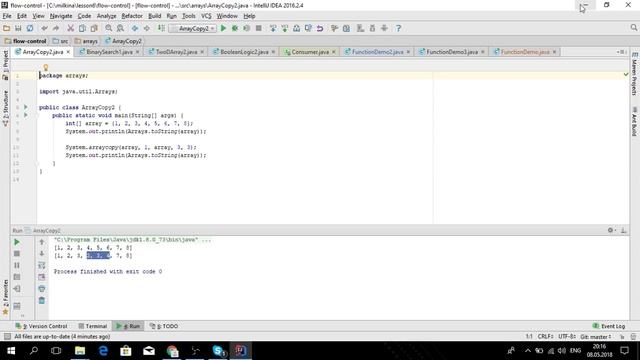Open the Refactor menu
Image resolution: width=640 pixels, height=360 pixels.
click(132, 16)
